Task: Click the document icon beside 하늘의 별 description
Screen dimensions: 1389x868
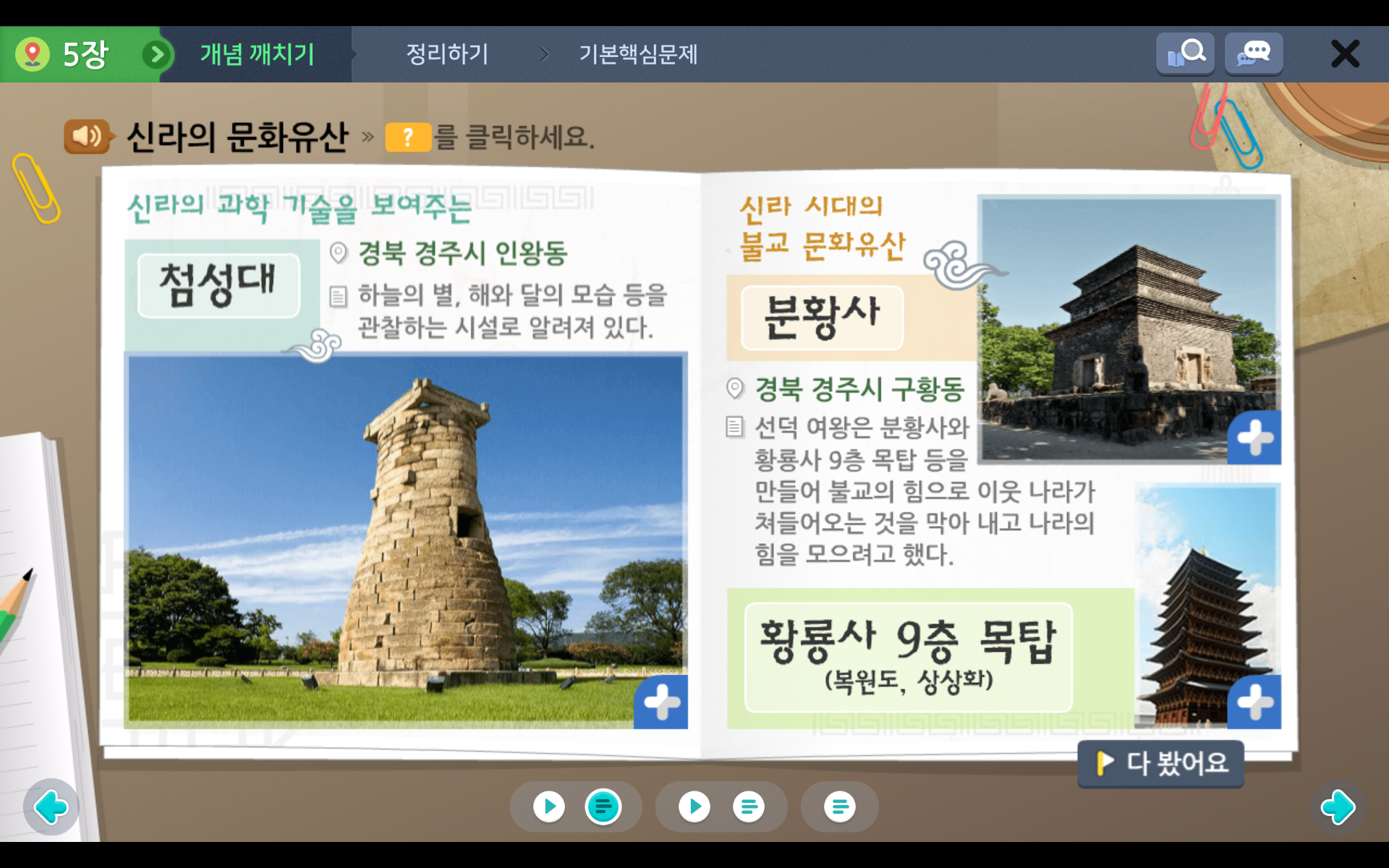Action: click(339, 297)
